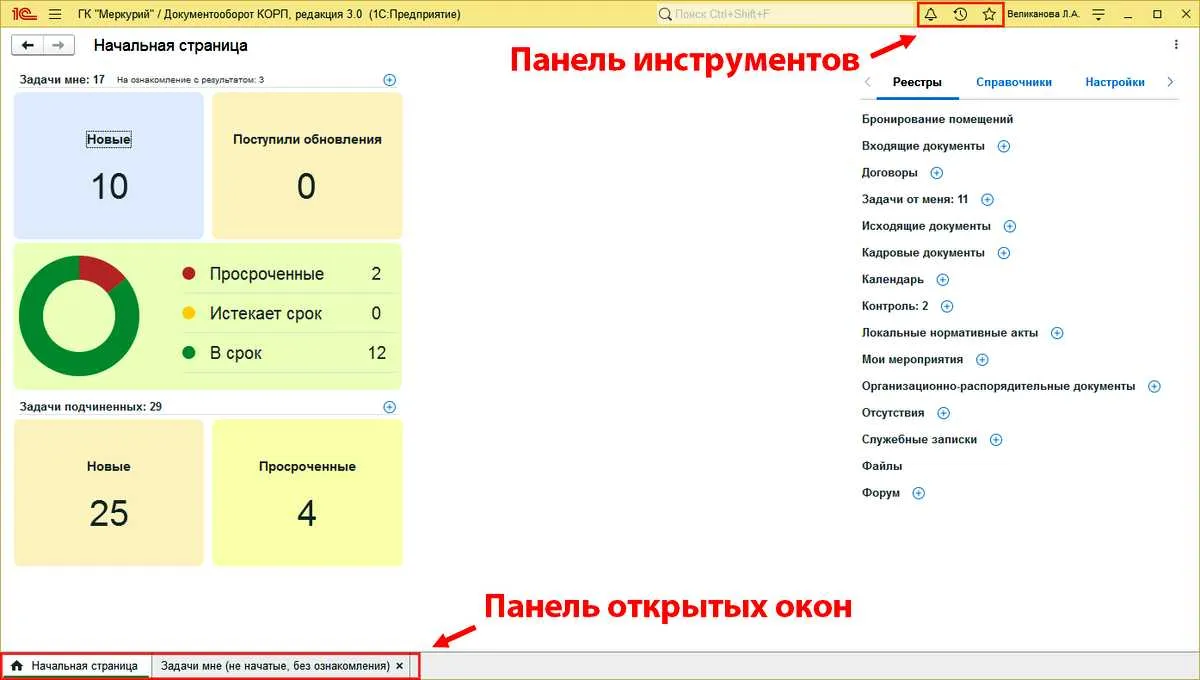Open Отсутствия link
This screenshot has width=1200, height=680.
click(893, 413)
